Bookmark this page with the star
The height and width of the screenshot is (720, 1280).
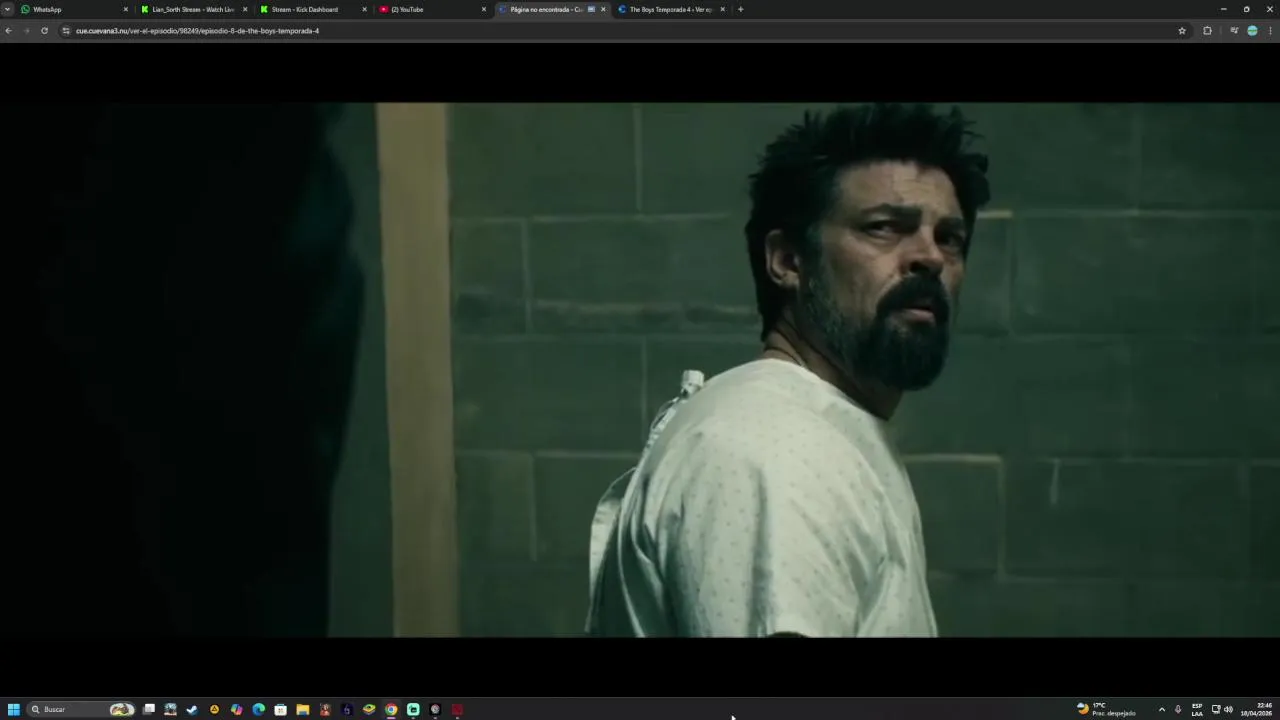tap(1182, 31)
